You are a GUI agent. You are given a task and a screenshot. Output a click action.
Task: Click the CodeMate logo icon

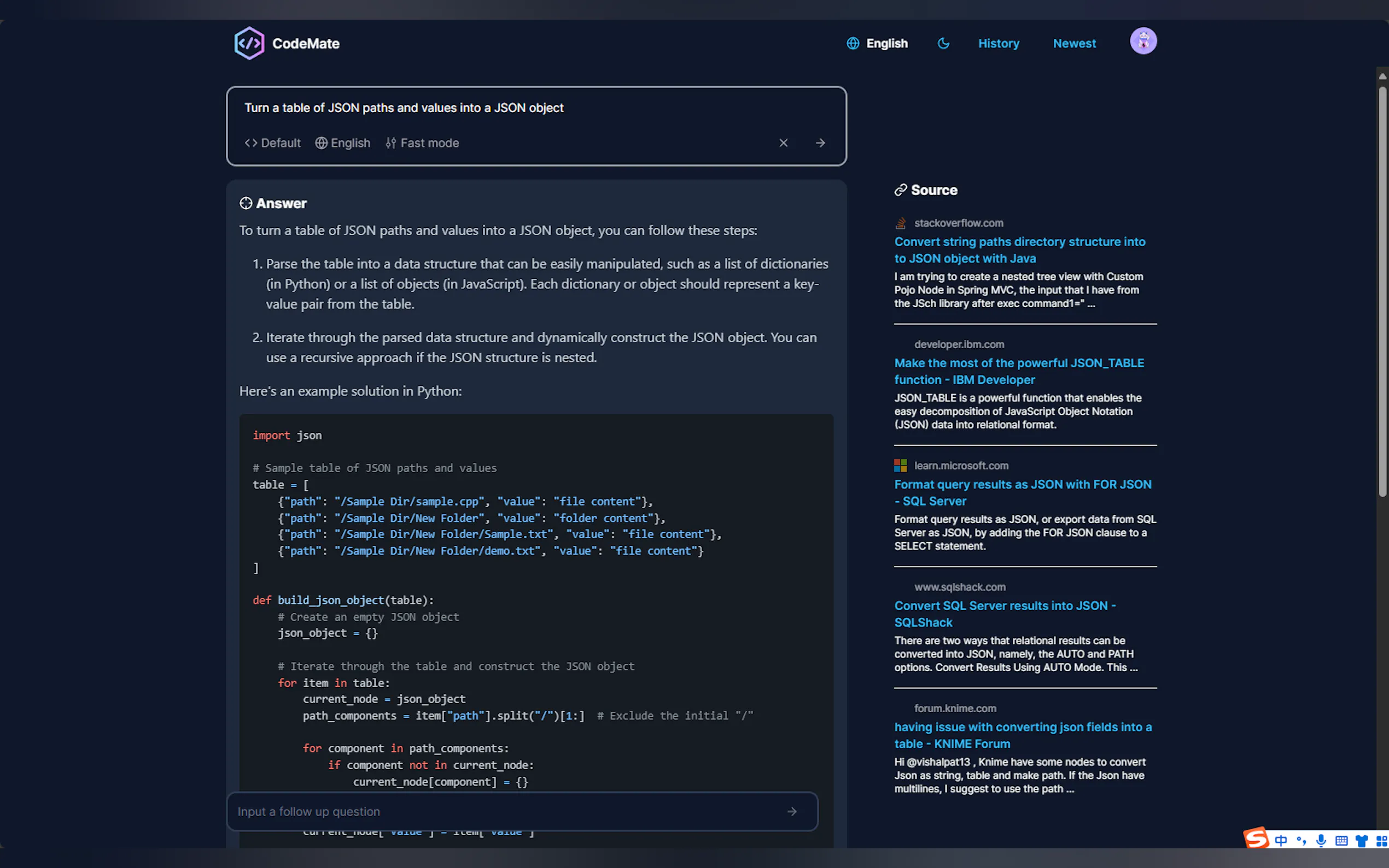pos(249,44)
